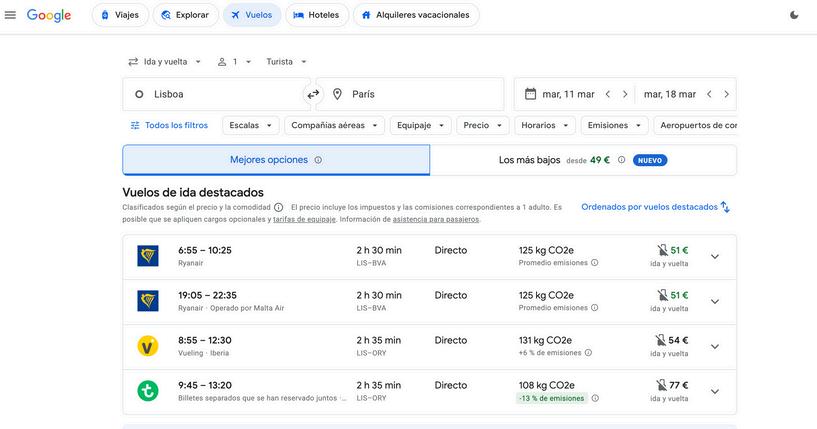Go to the previous return date arrow
Screen dimensions: 817x429
[x=709, y=94]
